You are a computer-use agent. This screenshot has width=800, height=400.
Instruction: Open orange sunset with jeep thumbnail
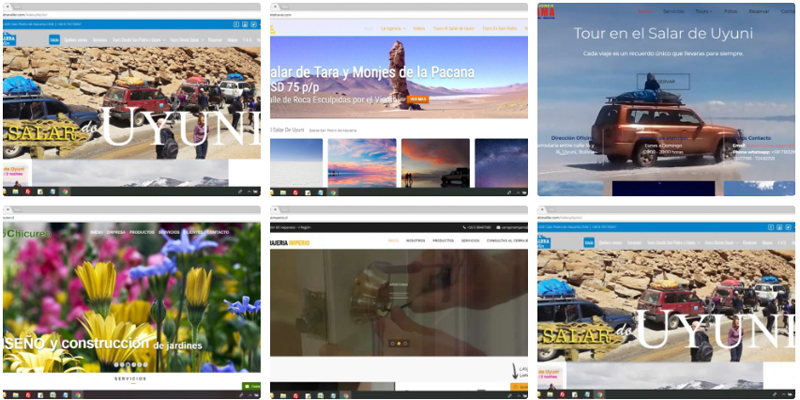point(435,163)
